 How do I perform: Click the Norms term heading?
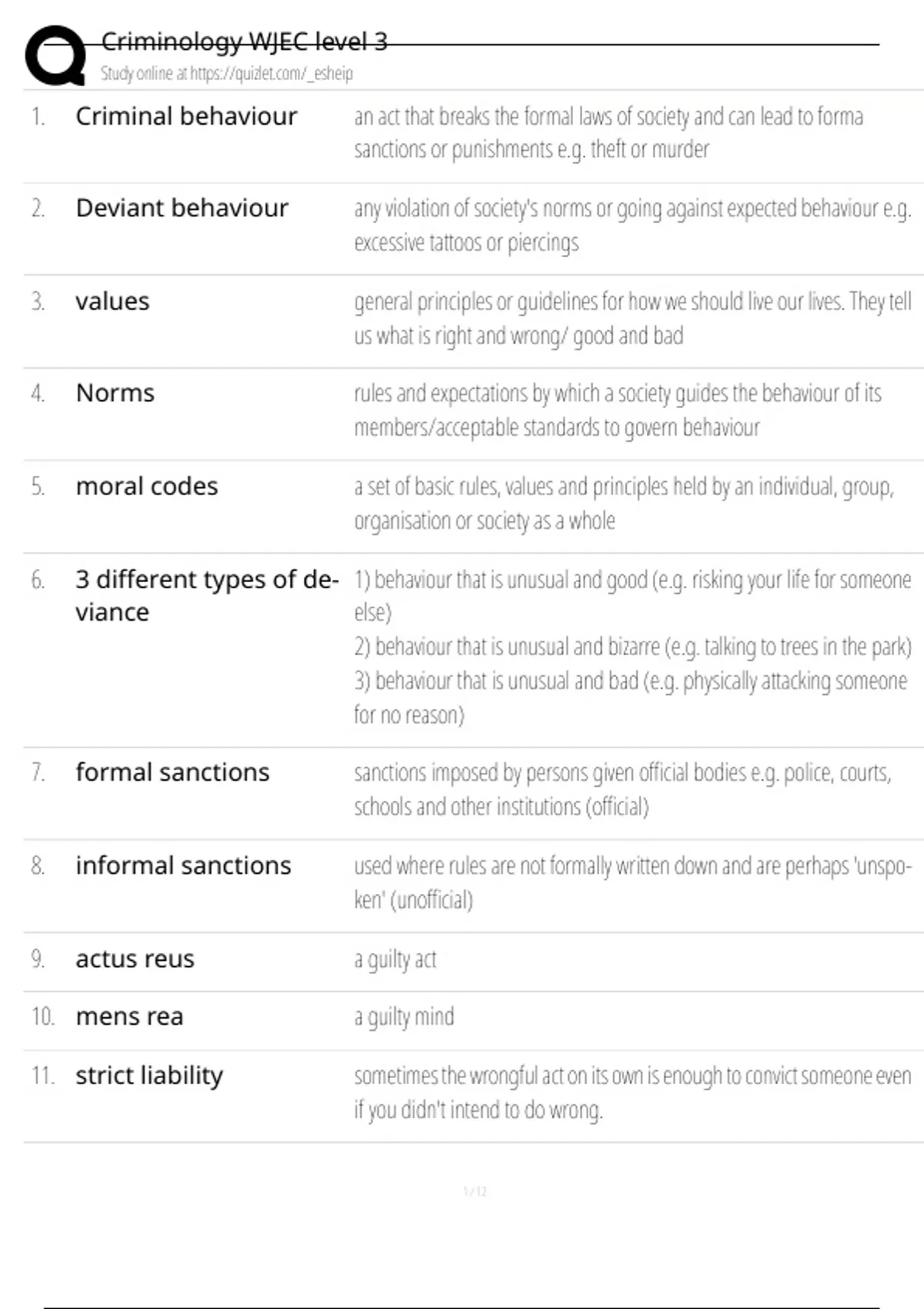(x=115, y=393)
